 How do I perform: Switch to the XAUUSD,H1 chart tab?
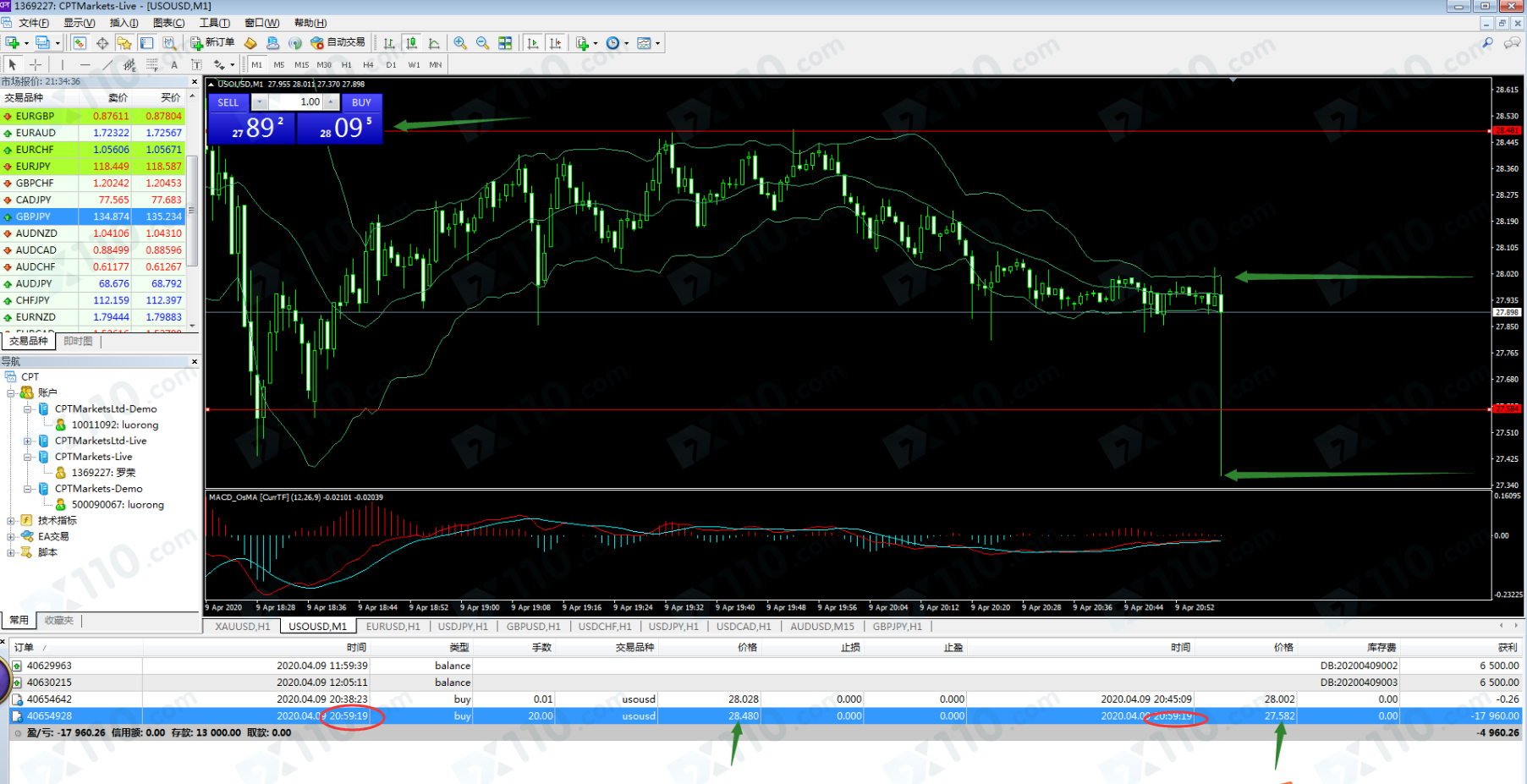click(x=242, y=627)
